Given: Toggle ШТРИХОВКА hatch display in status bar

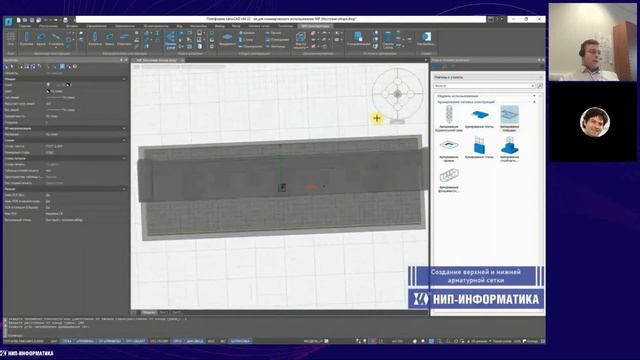Looking at the screenshot, I should [240, 341].
